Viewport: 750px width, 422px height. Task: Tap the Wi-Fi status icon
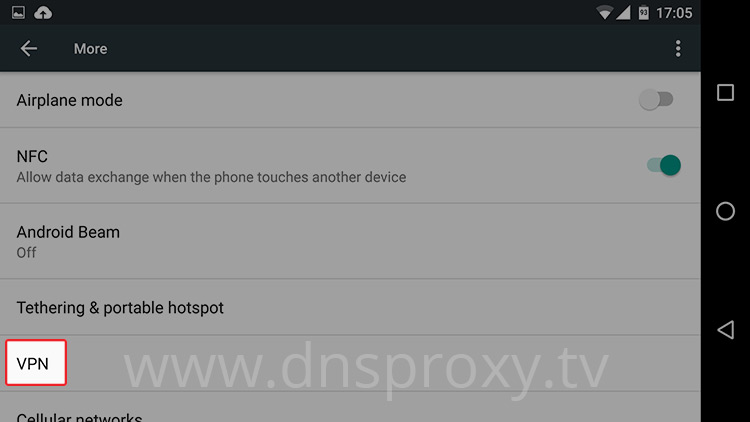[x=605, y=12]
